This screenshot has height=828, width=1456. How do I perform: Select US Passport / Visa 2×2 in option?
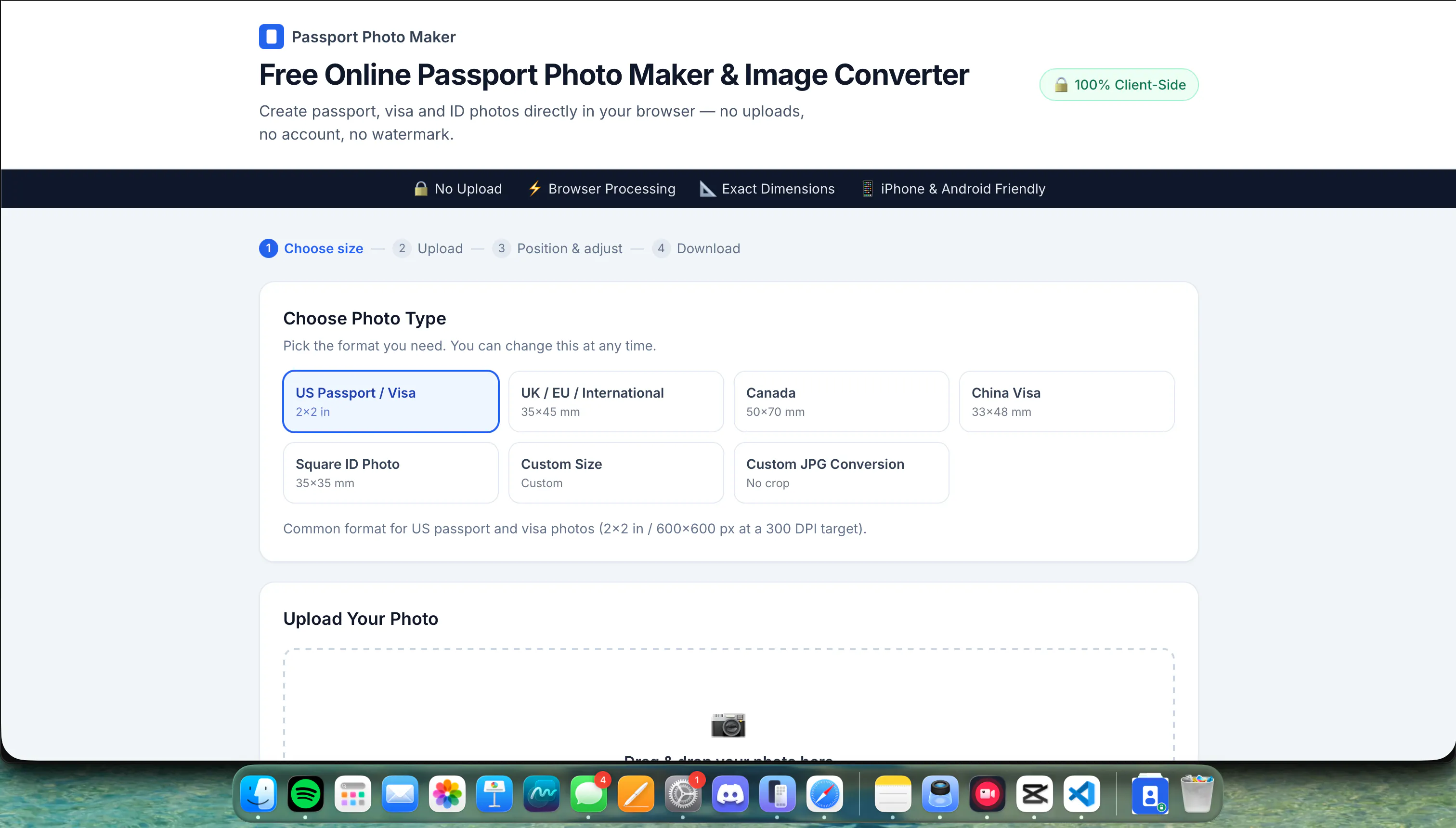[391, 401]
